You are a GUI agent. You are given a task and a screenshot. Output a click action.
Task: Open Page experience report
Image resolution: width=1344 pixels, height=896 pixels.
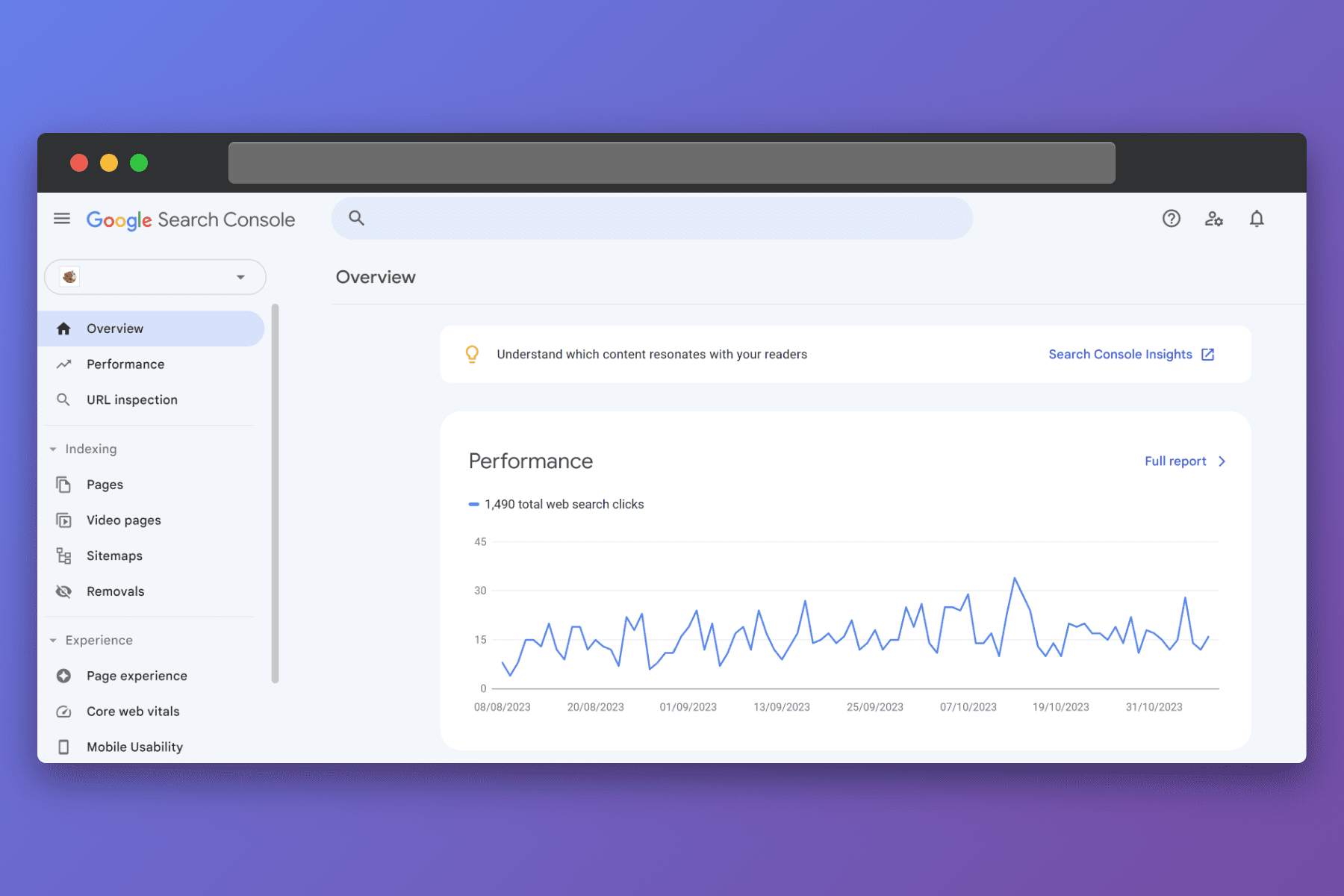151,676
